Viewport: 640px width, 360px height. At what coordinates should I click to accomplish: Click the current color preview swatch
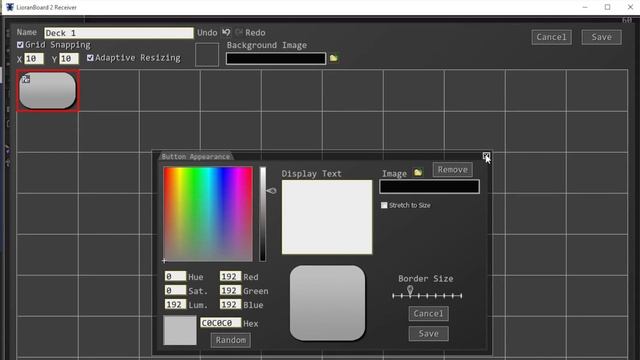click(x=180, y=330)
